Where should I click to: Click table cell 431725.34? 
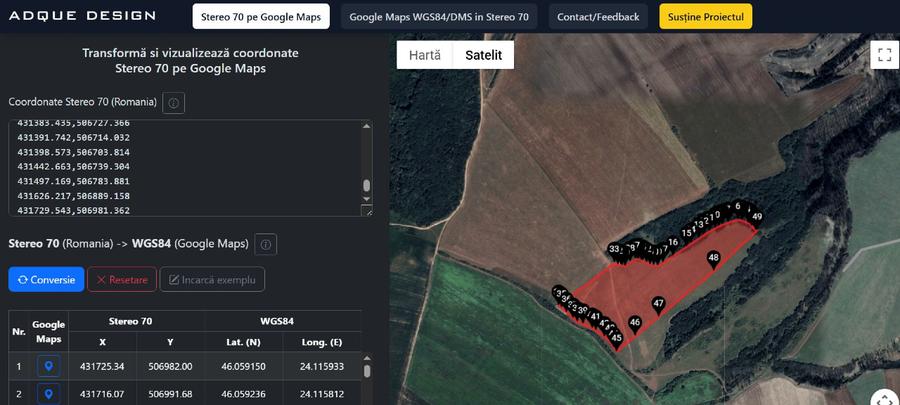(x=102, y=366)
